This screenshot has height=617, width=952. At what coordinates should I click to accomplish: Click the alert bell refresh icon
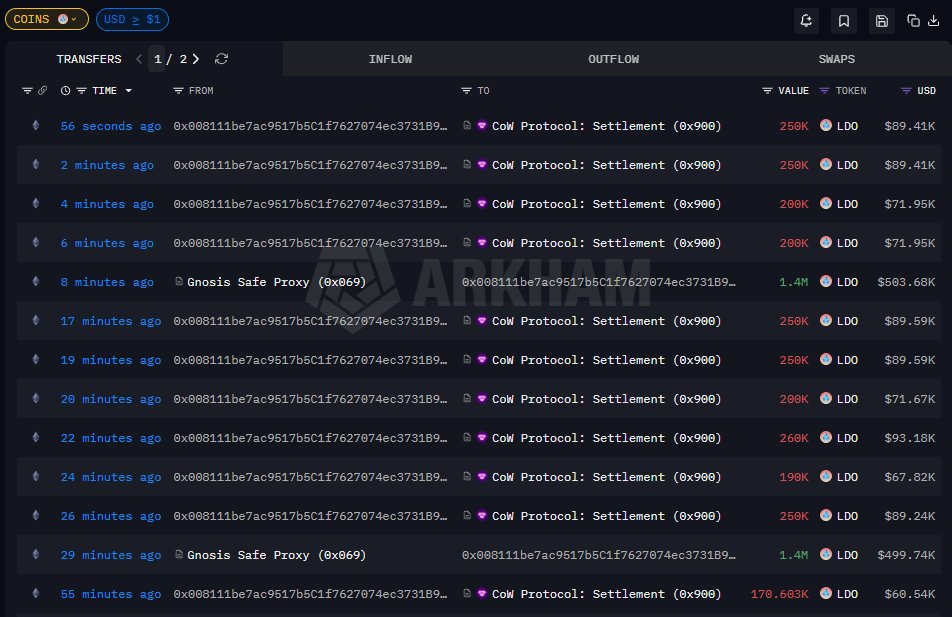(x=806, y=21)
